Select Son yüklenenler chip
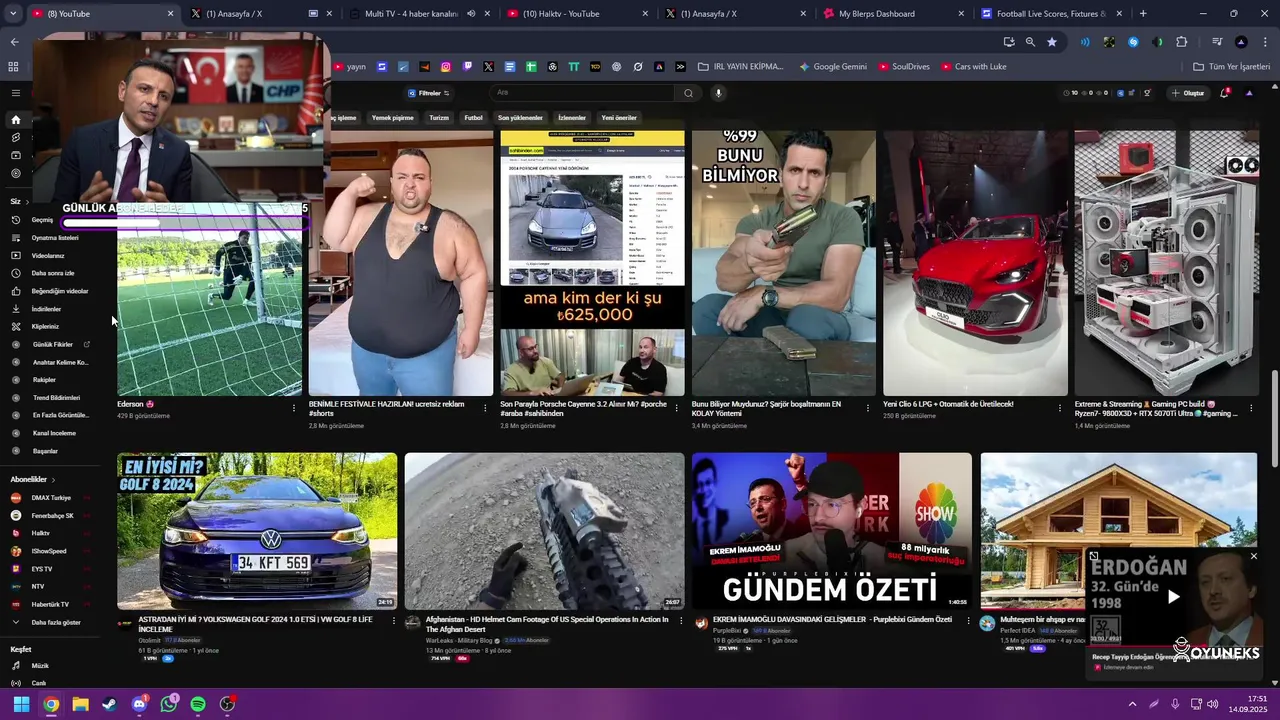 520,118
